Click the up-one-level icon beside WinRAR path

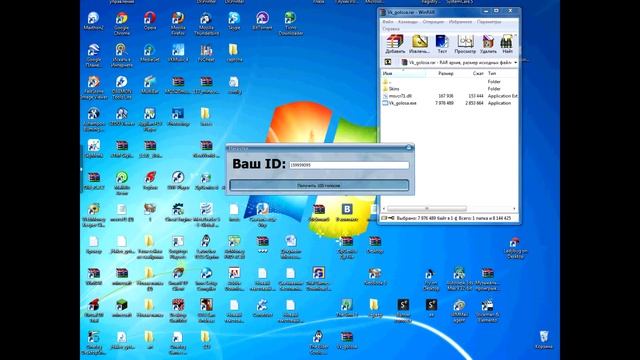[x=388, y=62]
